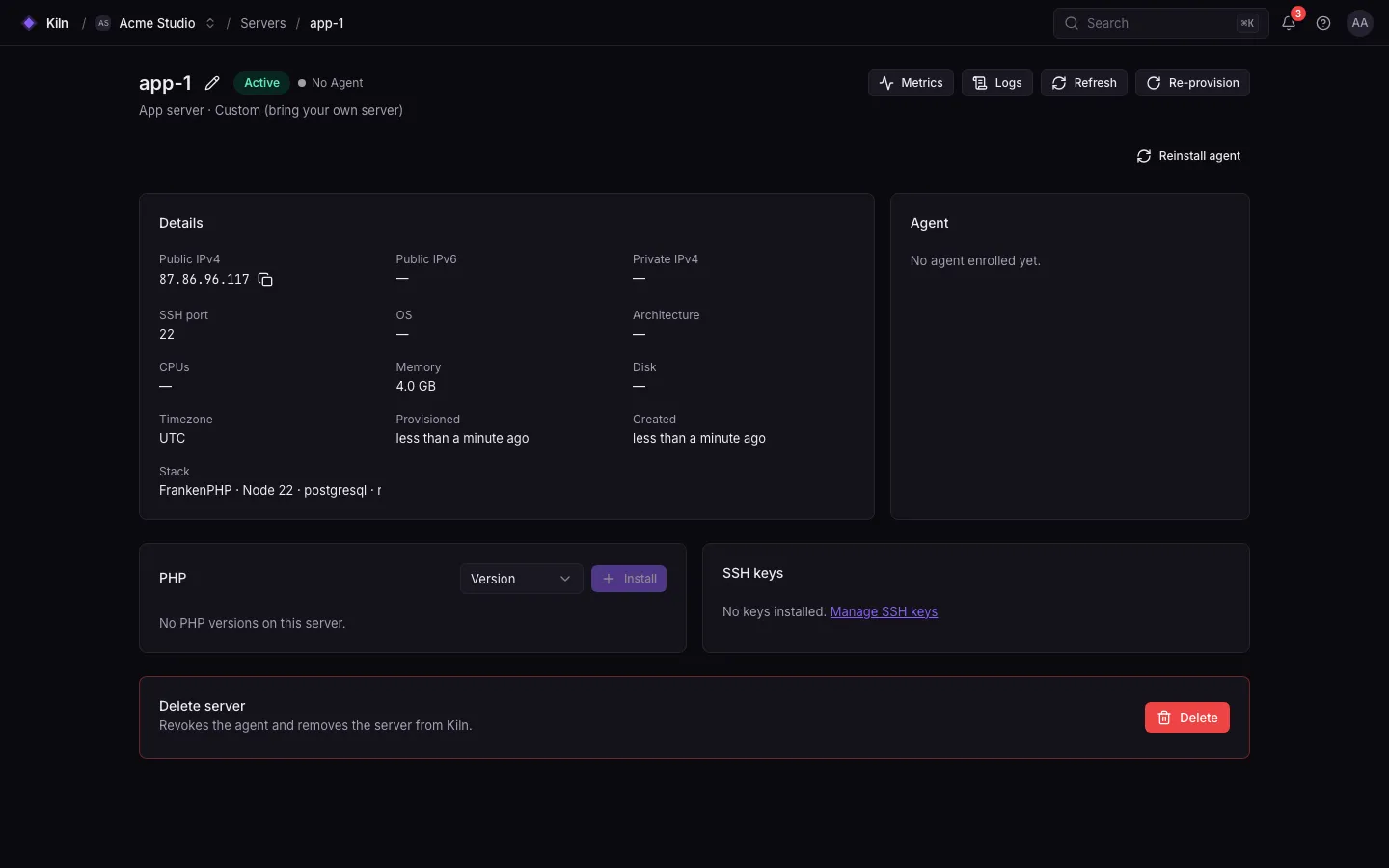Click the app-1 breadcrumb item
Screen dimensions: 1389x868
tap(327, 23)
